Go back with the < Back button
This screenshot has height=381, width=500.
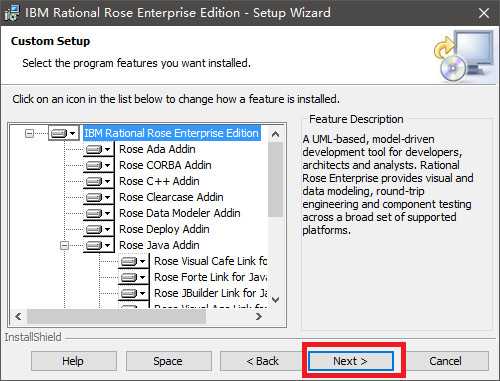262,361
